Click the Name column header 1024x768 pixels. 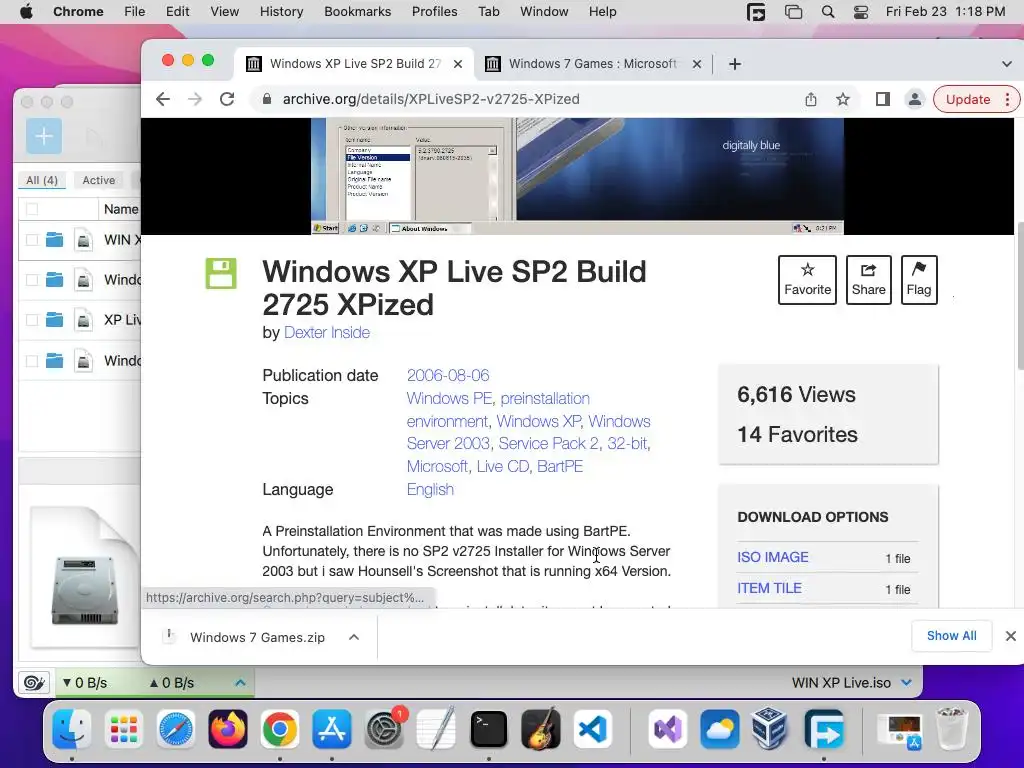click(121, 209)
